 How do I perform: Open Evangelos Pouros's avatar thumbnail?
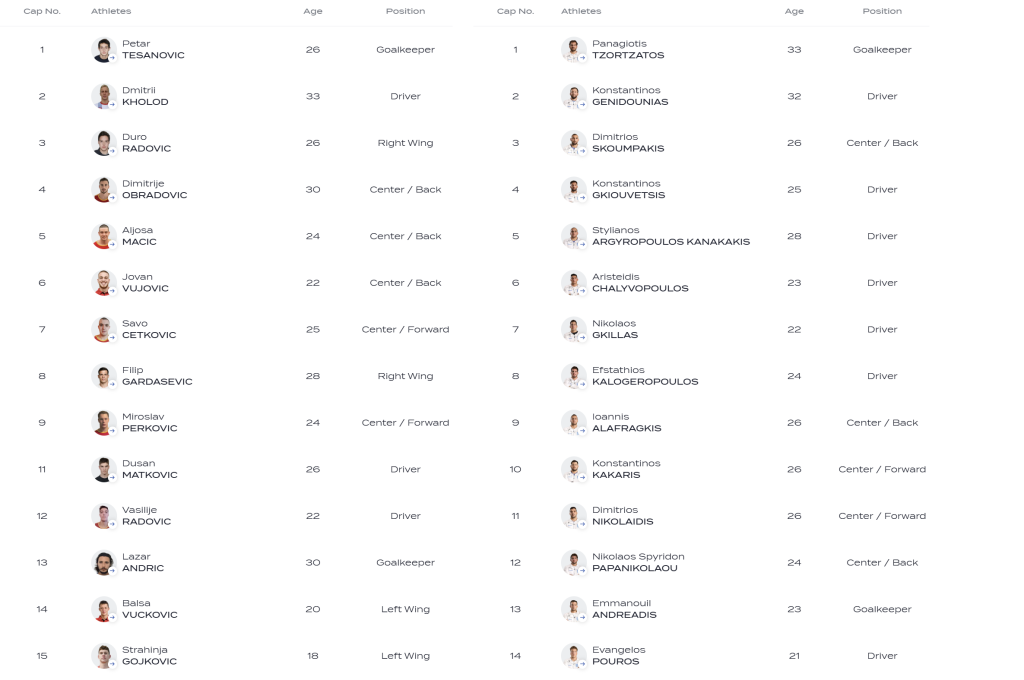573,656
